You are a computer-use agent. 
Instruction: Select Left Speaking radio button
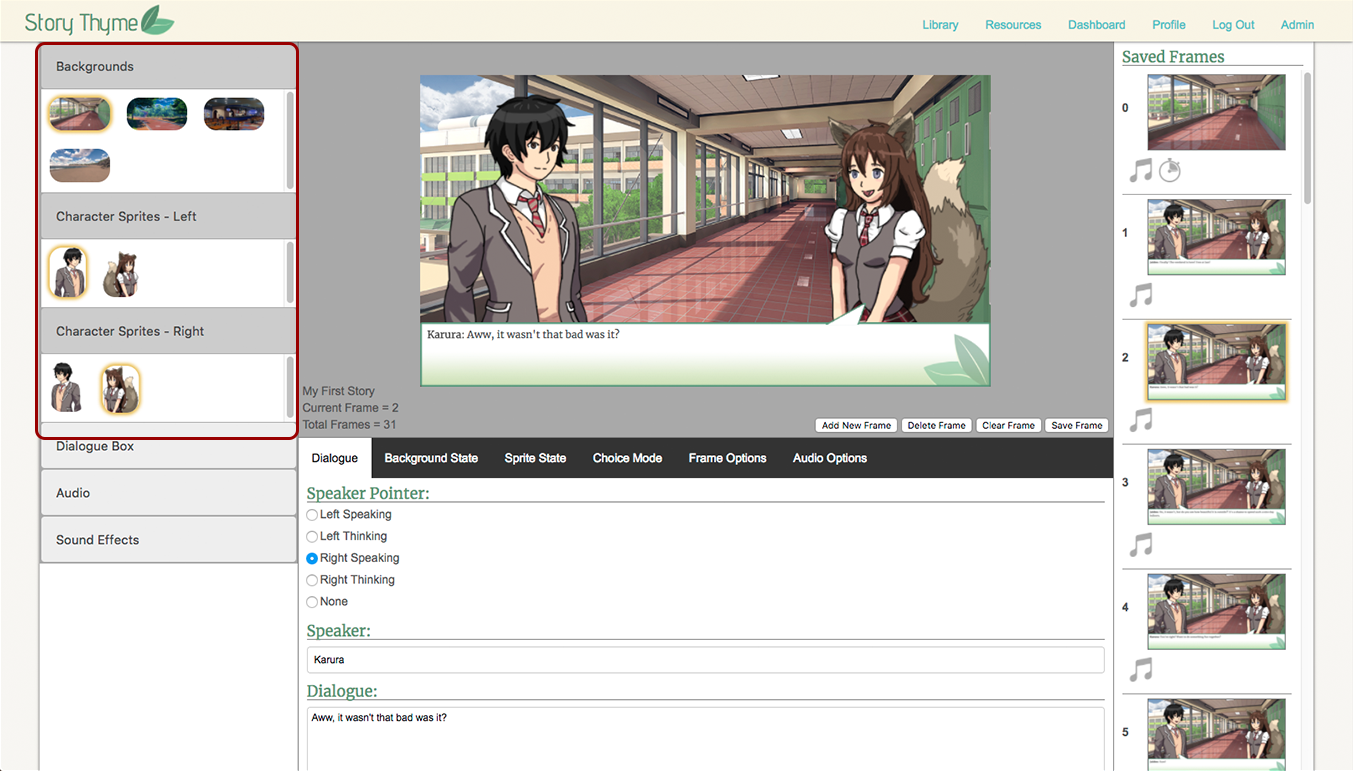tap(312, 515)
